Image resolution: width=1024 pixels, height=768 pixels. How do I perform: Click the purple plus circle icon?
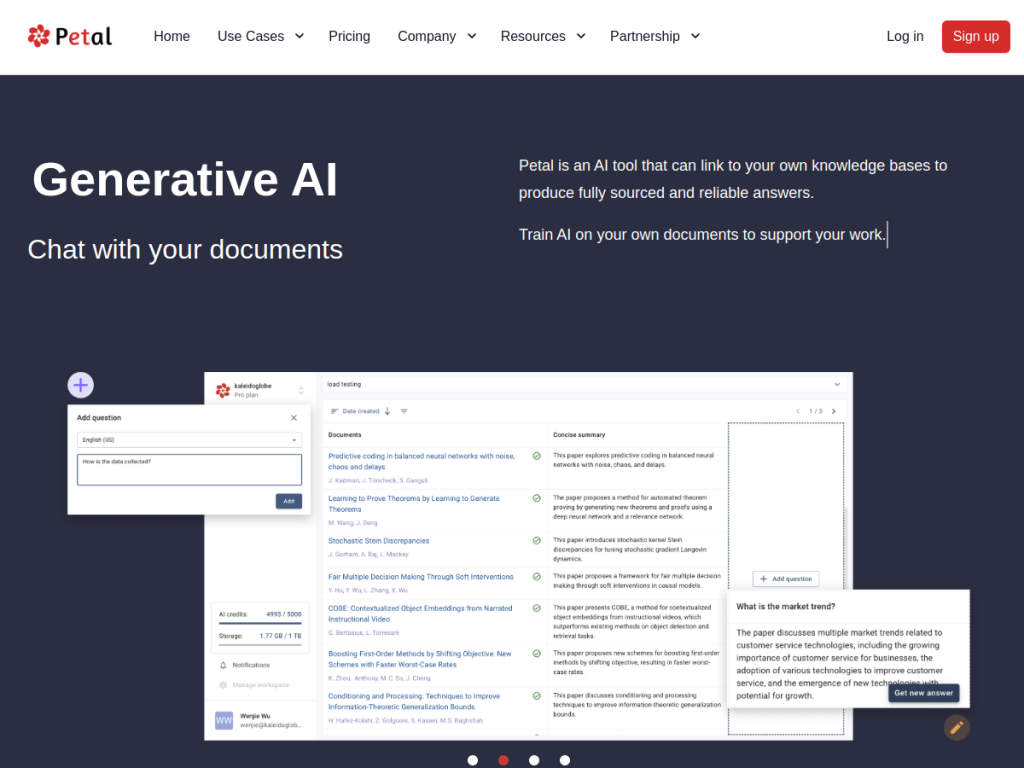80,385
